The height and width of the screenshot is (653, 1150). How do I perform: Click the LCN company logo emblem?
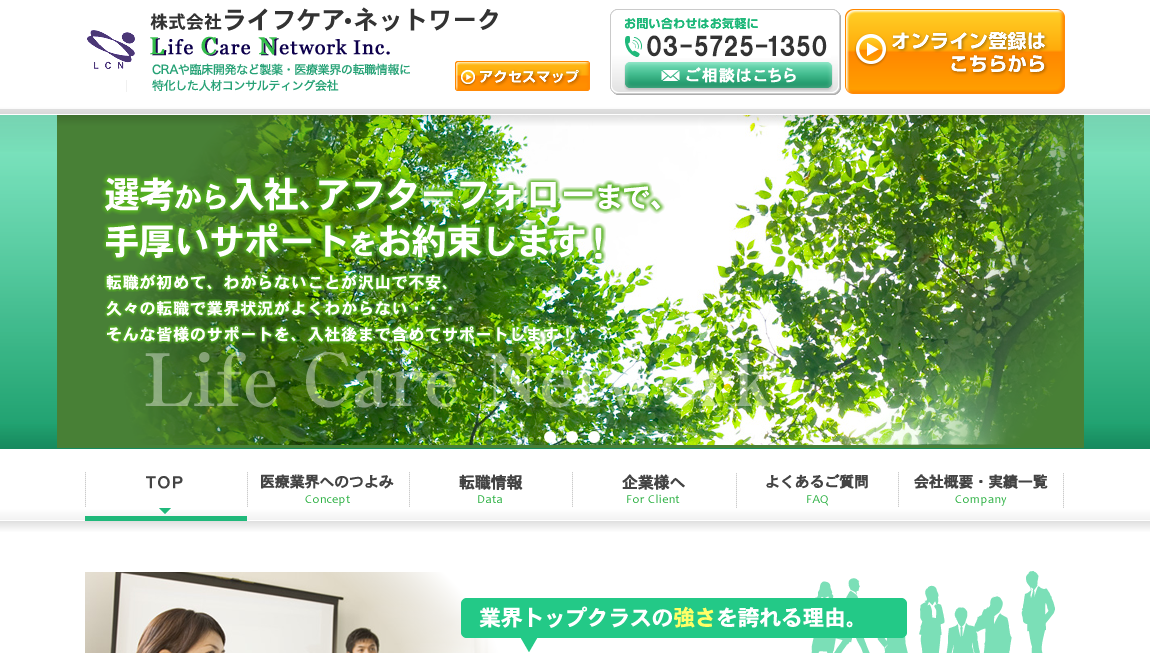(110, 47)
